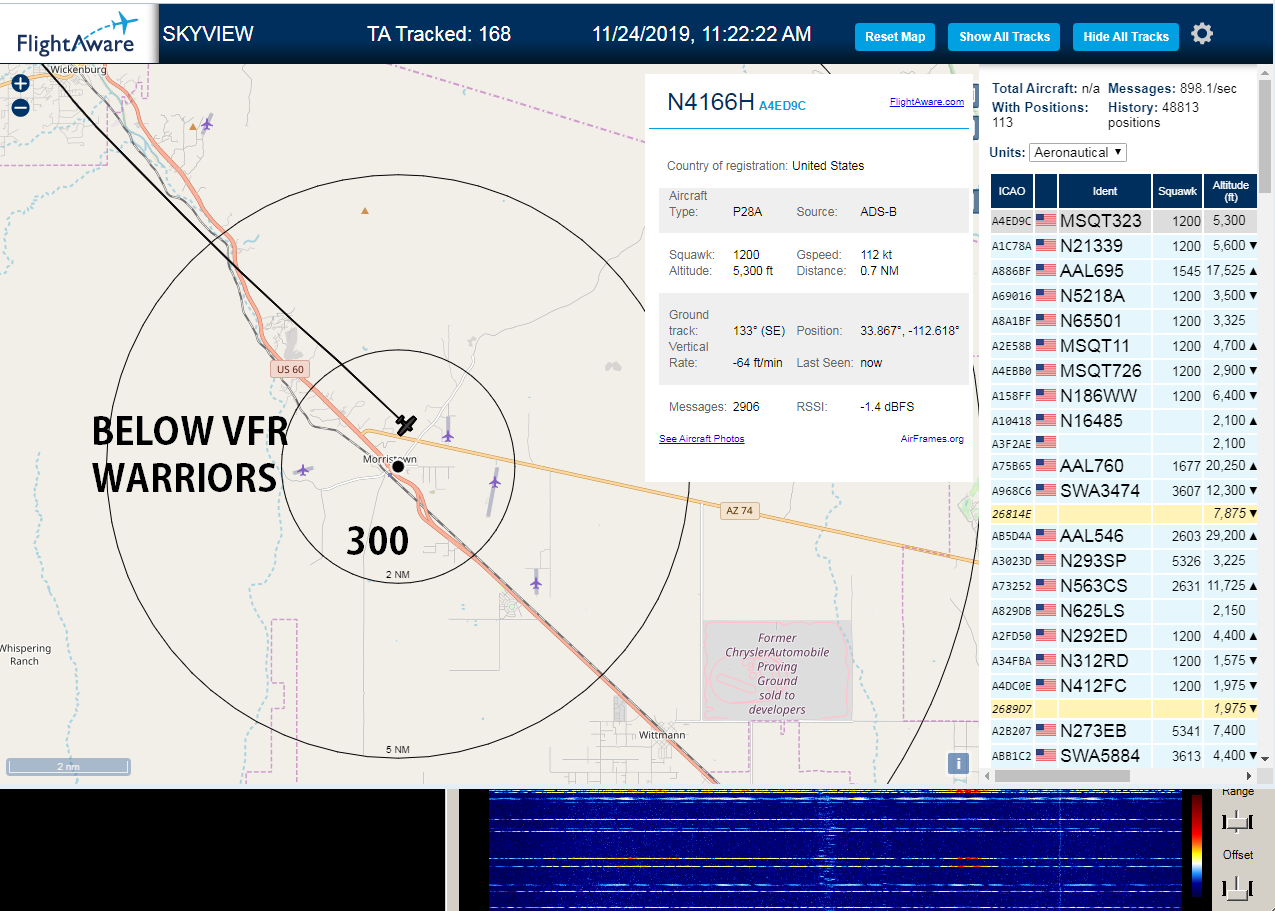1275x911 pixels.
Task: Select the N5218A aircraft row
Action: (x=1124, y=296)
